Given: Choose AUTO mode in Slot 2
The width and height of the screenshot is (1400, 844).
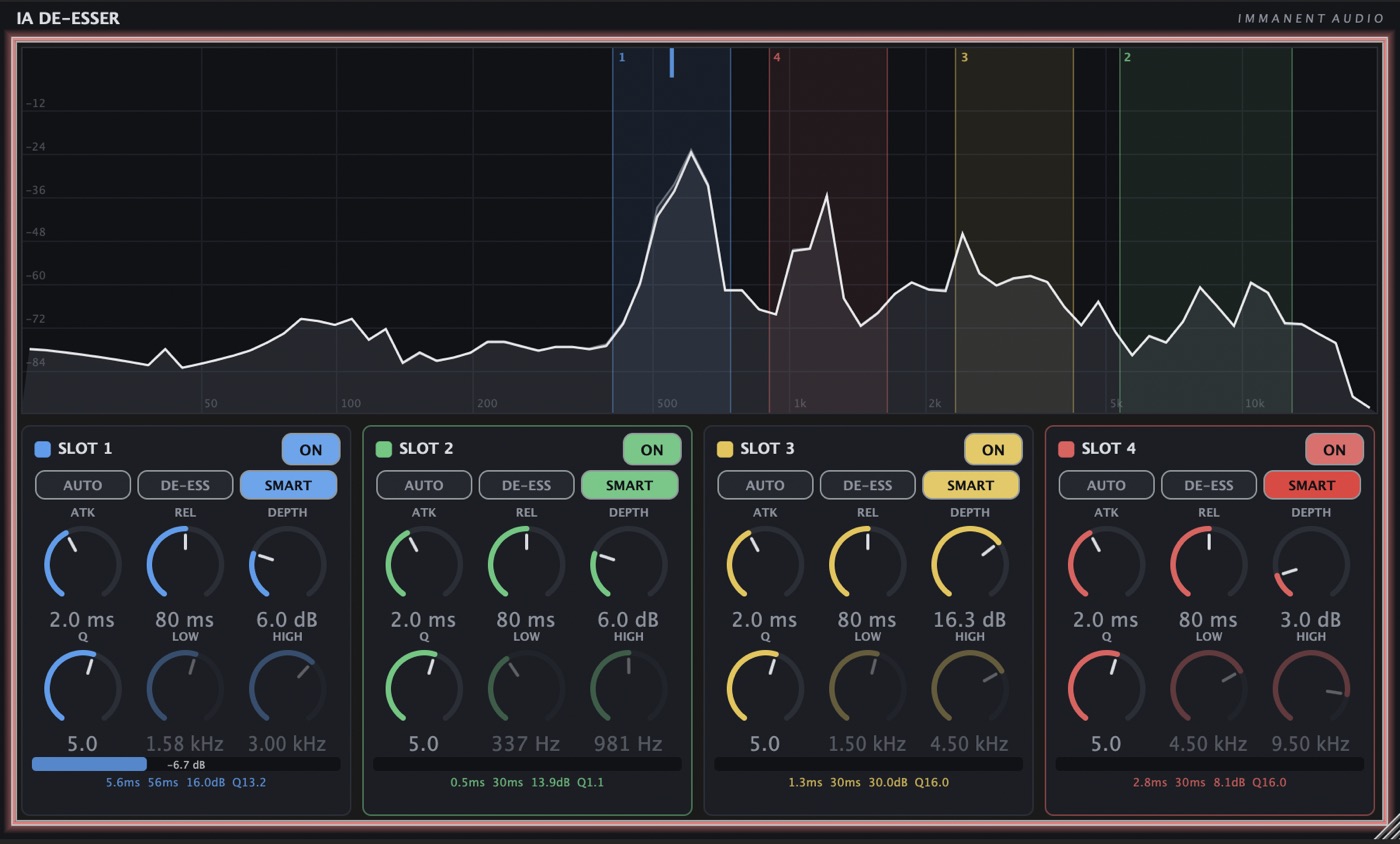Looking at the screenshot, I should tap(424, 485).
